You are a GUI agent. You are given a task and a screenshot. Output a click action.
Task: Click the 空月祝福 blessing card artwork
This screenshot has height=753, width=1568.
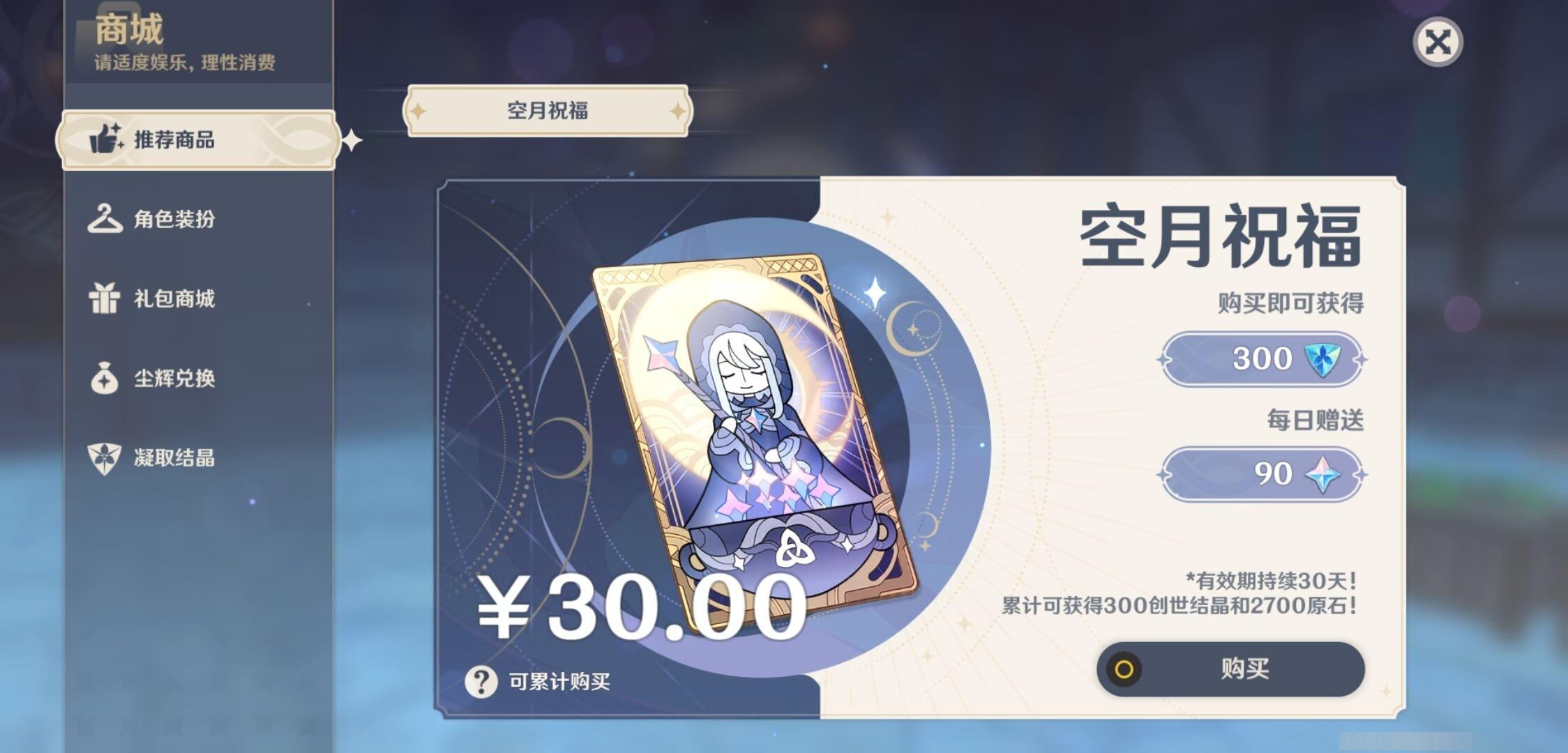(753, 443)
